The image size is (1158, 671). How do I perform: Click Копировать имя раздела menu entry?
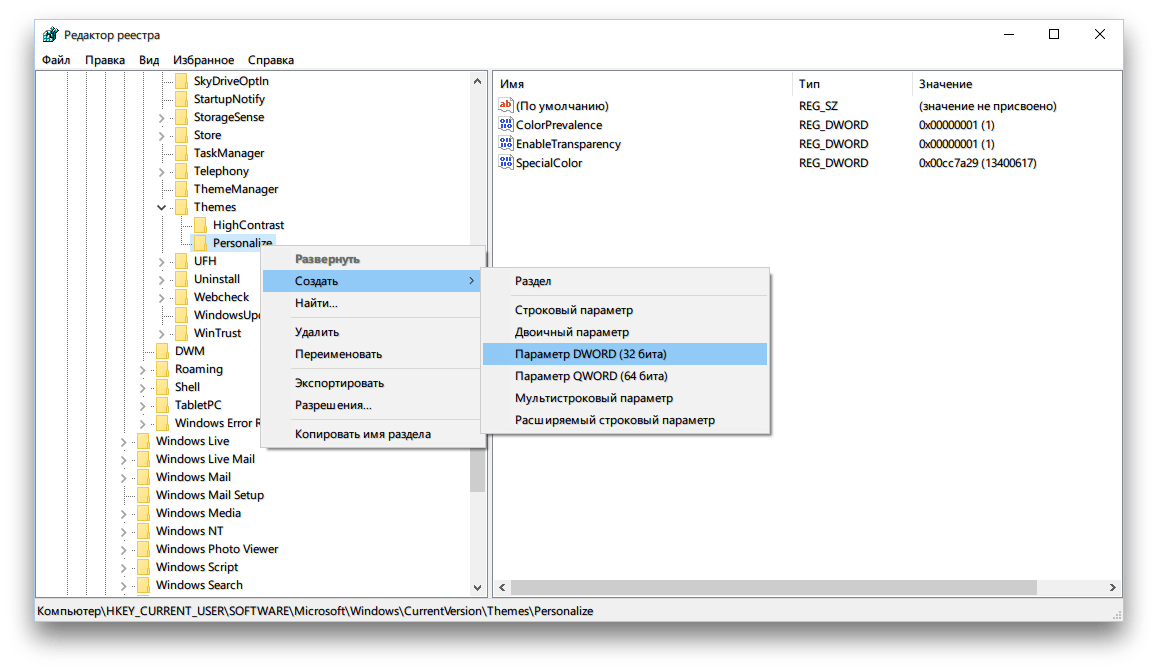[x=371, y=434]
